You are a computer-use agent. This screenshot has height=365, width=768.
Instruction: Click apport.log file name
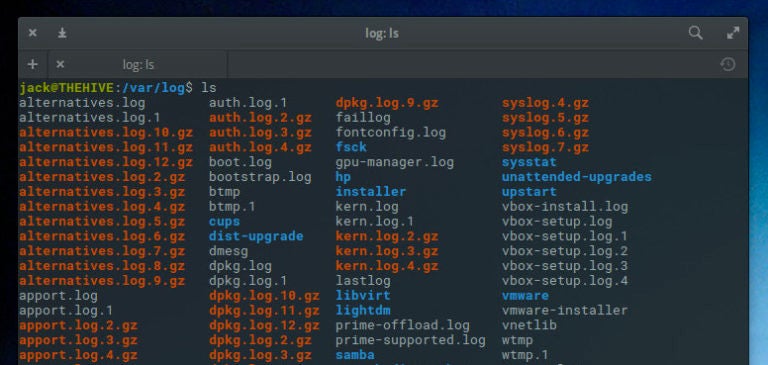(x=58, y=296)
